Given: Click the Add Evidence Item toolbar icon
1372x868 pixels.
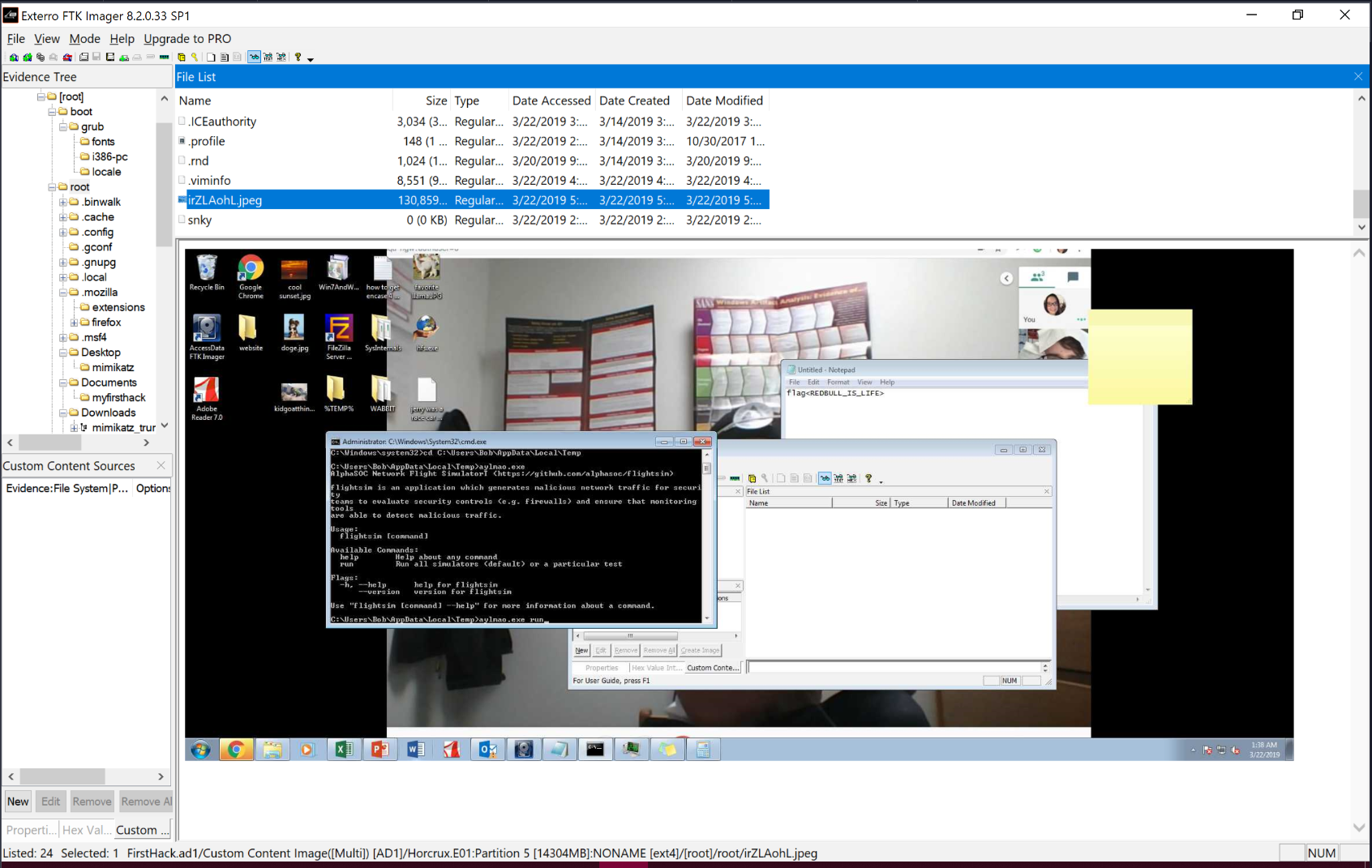Looking at the screenshot, I should click(14, 58).
